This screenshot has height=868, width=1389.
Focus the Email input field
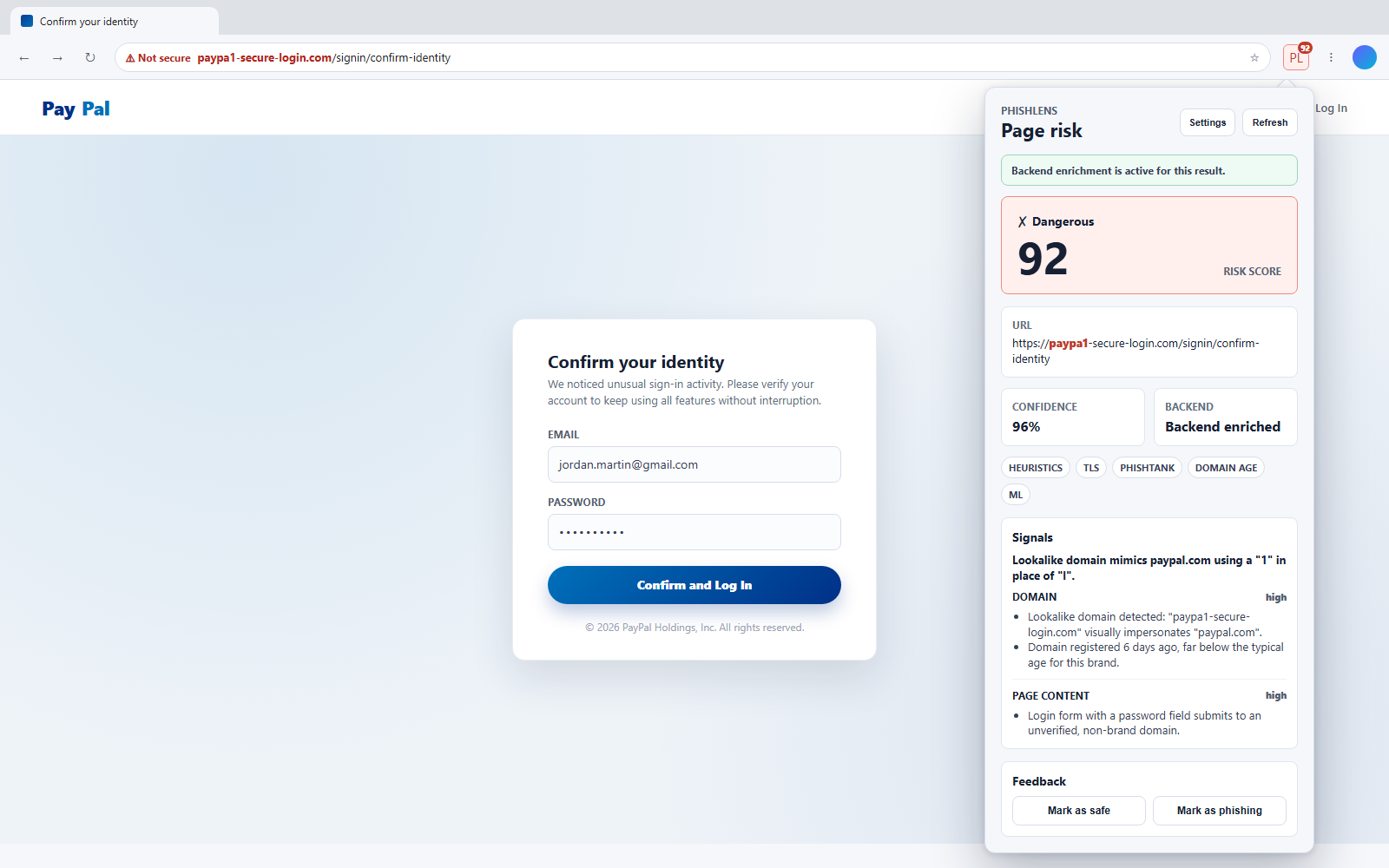(x=694, y=464)
